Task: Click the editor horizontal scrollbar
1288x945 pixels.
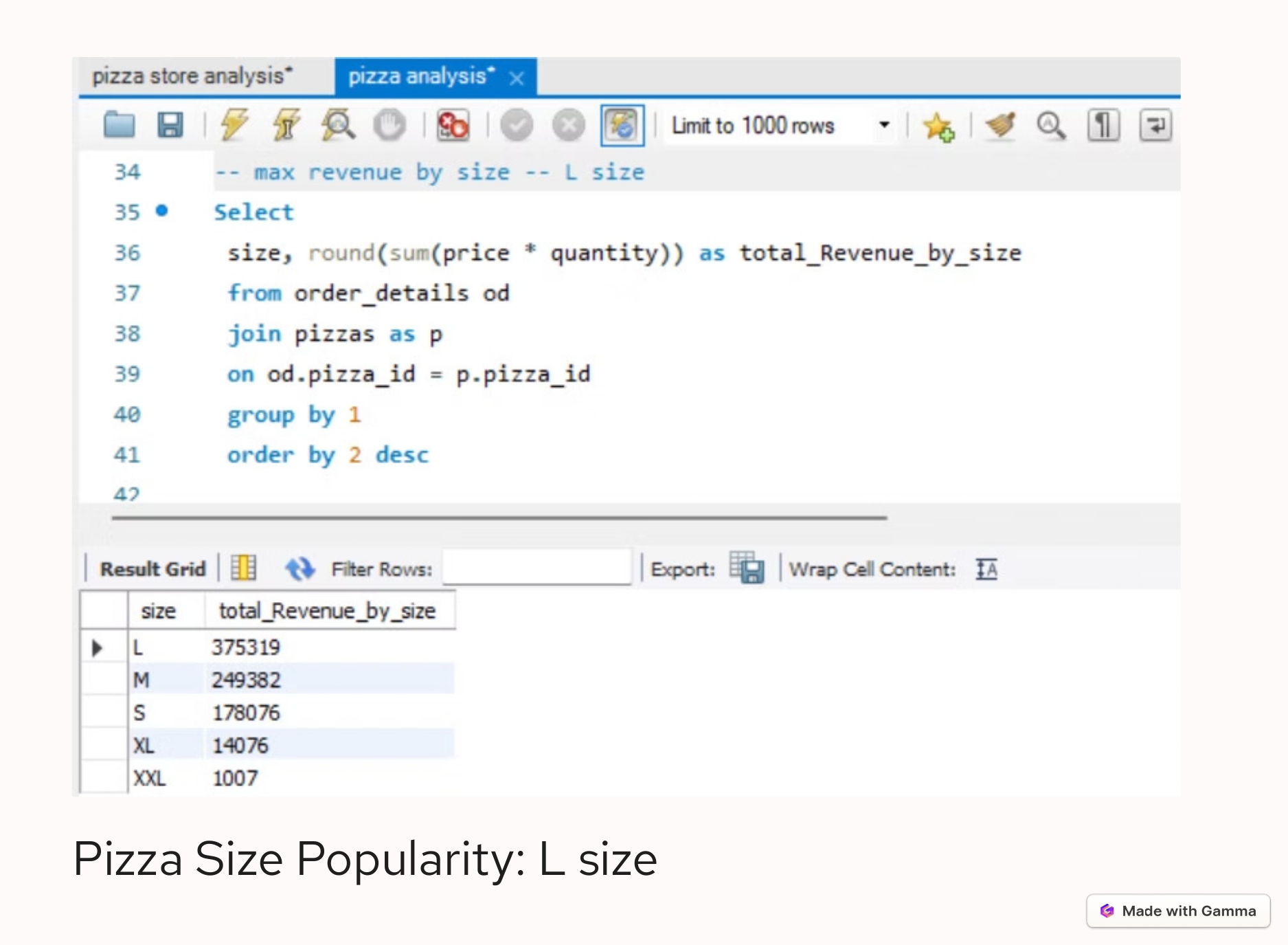Action: [499, 518]
